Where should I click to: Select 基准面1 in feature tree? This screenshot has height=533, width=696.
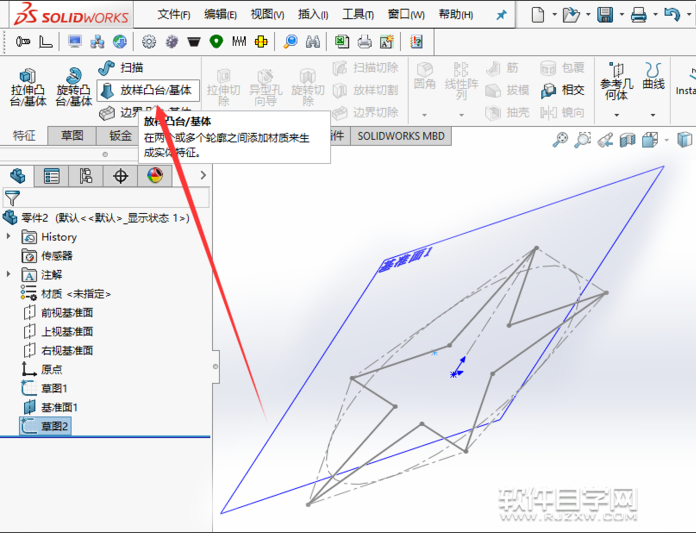[50, 407]
